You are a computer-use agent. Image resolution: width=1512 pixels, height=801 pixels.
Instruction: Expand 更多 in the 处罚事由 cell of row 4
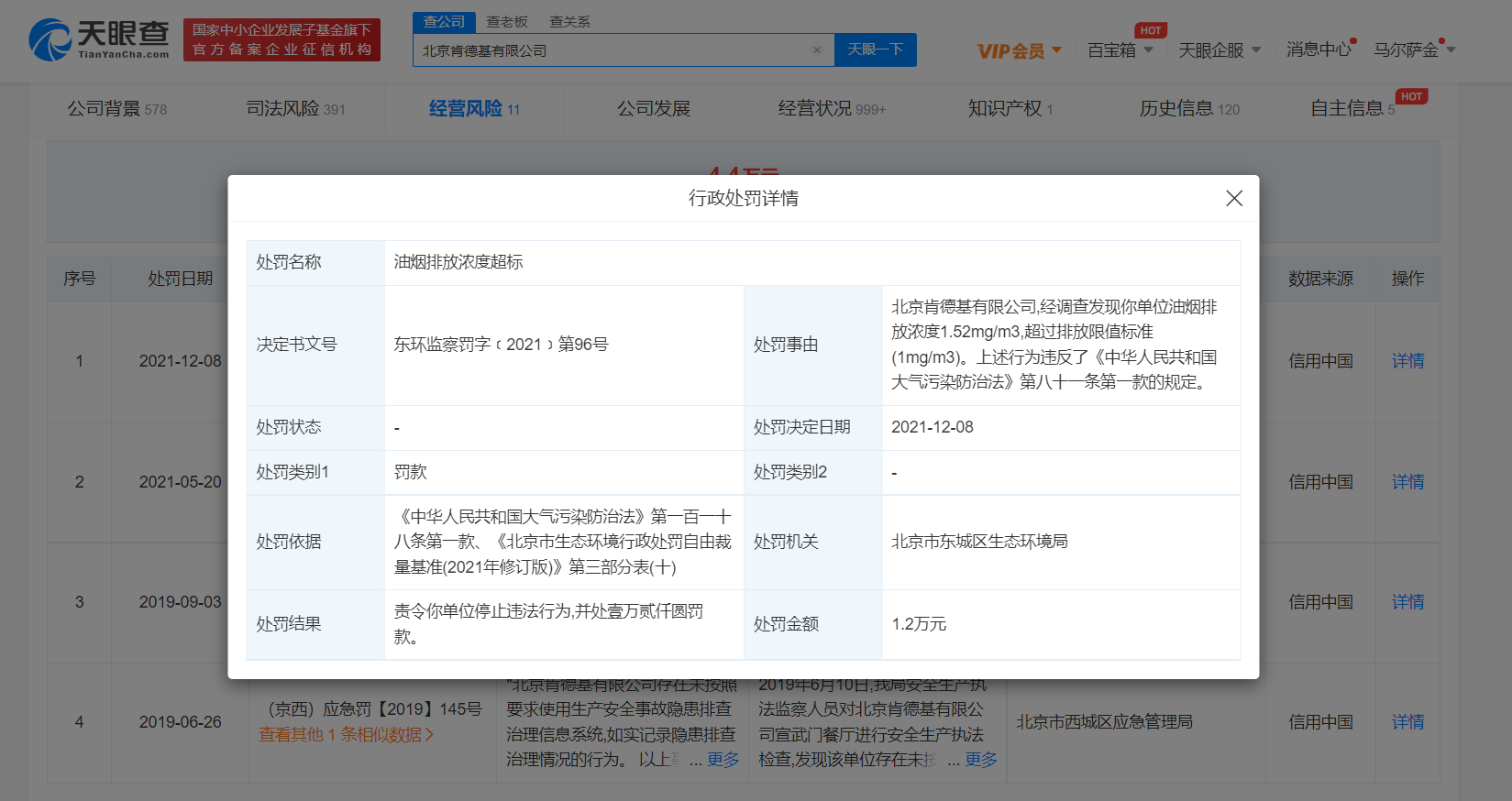(x=723, y=760)
